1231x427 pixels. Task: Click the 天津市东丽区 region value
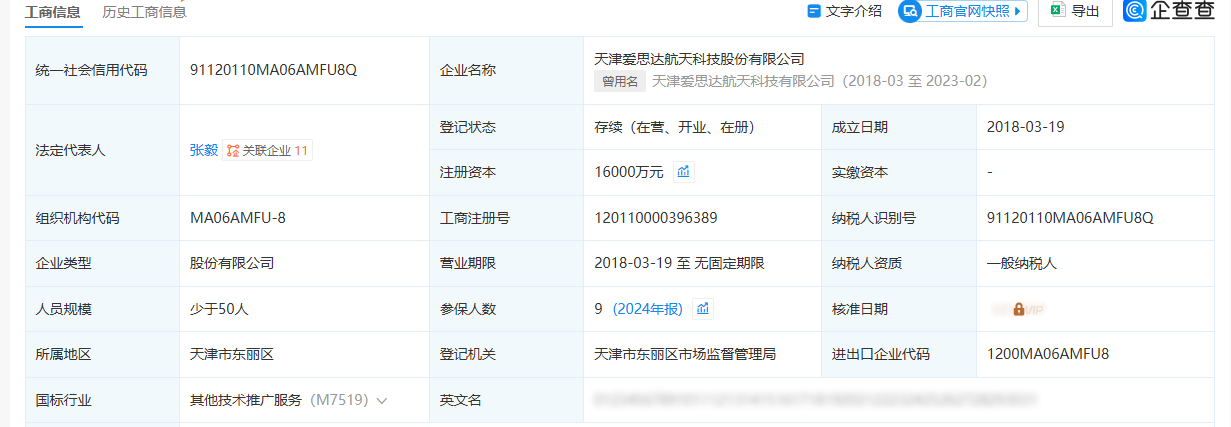[232, 354]
